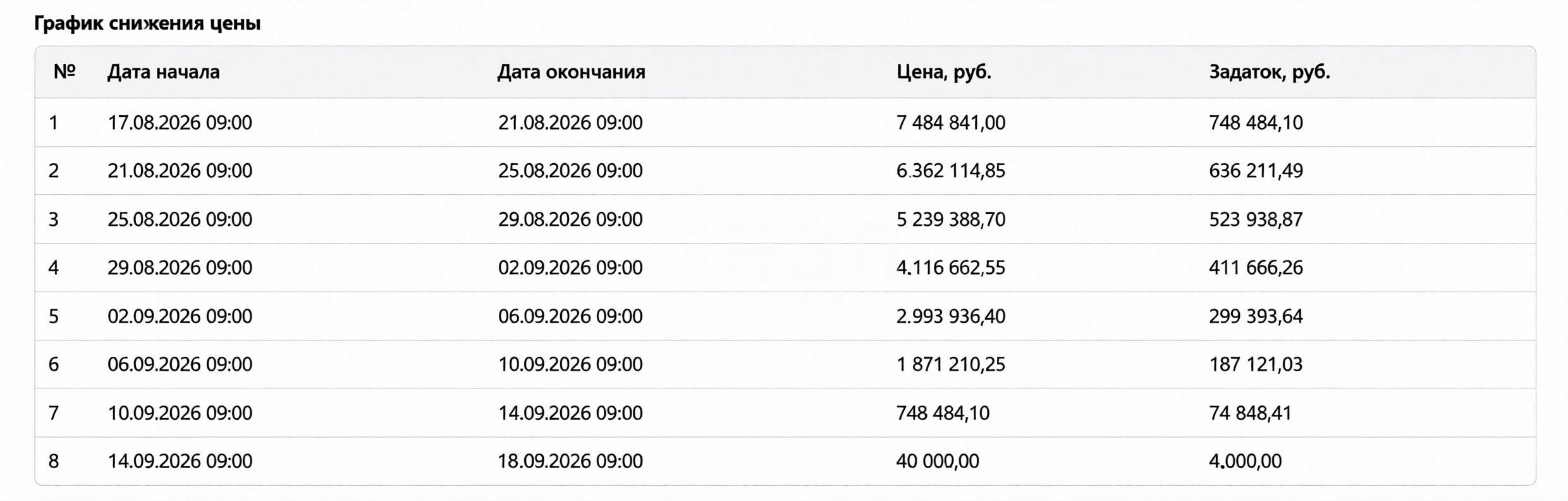Click the 'Задаток, руб.' column header
1568x501 pixels.
click(x=1269, y=72)
